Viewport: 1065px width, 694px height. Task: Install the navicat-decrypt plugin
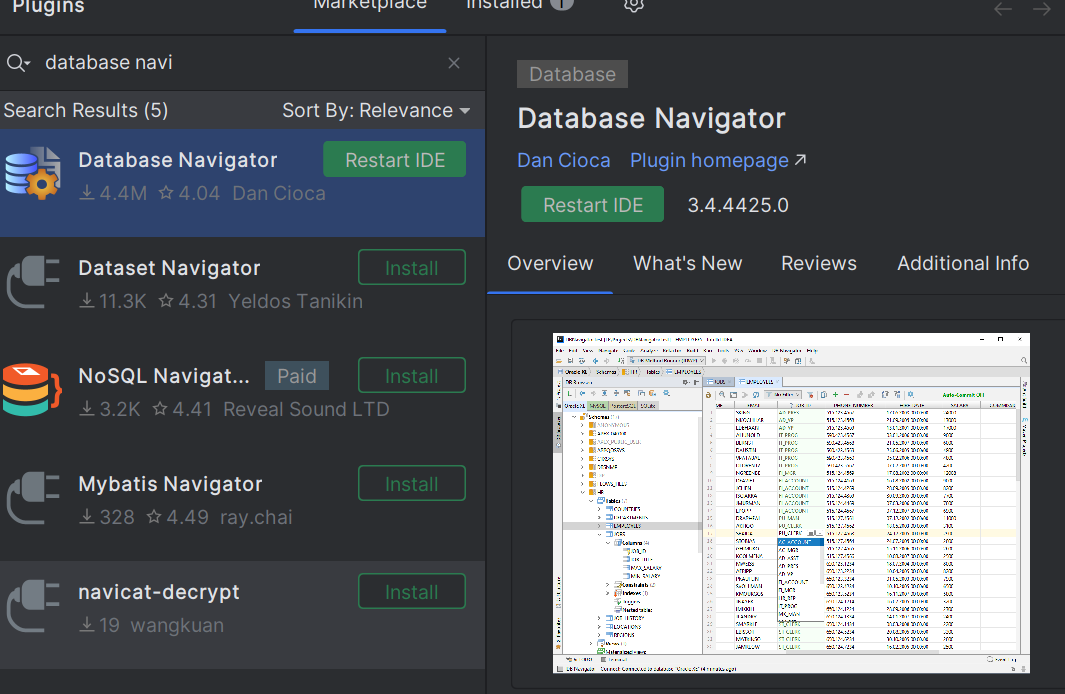(412, 591)
